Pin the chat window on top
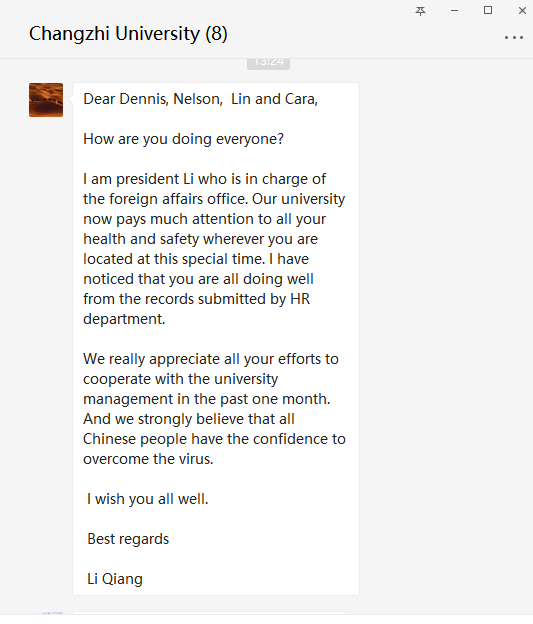The width and height of the screenshot is (533, 624). click(420, 11)
